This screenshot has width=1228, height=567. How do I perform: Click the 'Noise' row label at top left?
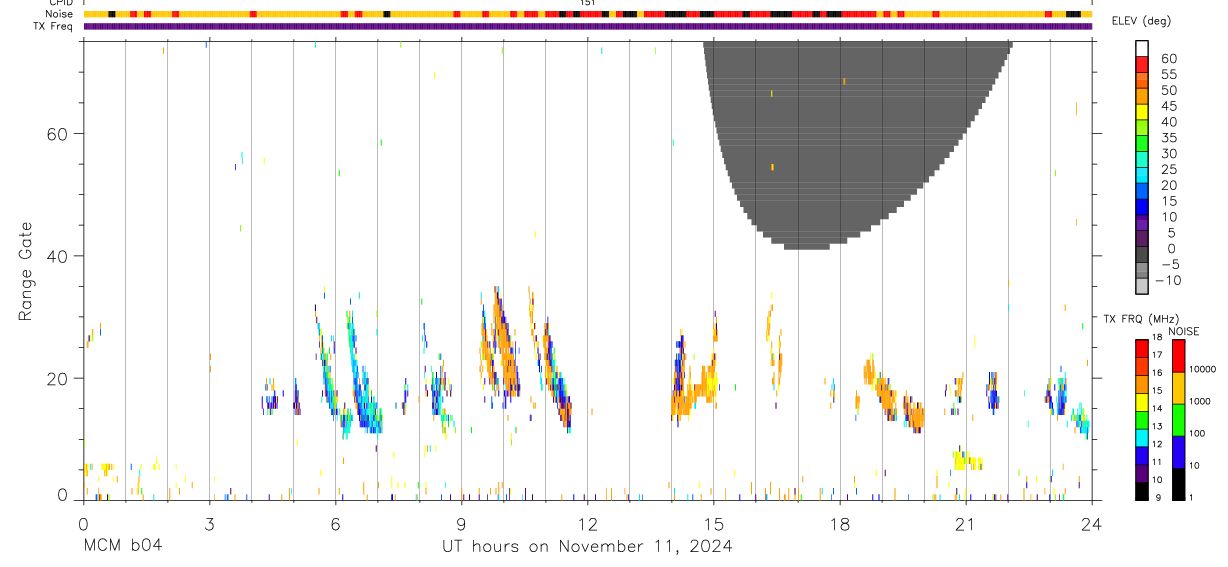click(59, 14)
